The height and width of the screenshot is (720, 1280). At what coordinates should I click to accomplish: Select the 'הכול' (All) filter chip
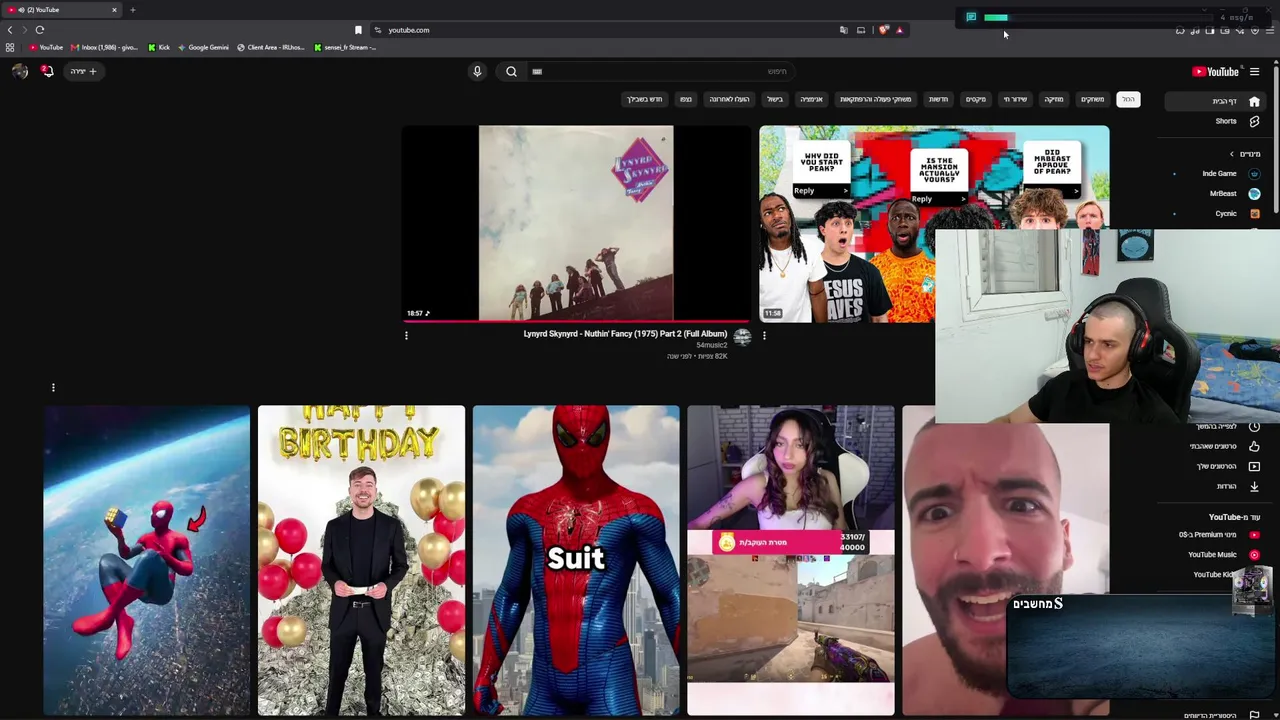pyautogui.click(x=1128, y=99)
